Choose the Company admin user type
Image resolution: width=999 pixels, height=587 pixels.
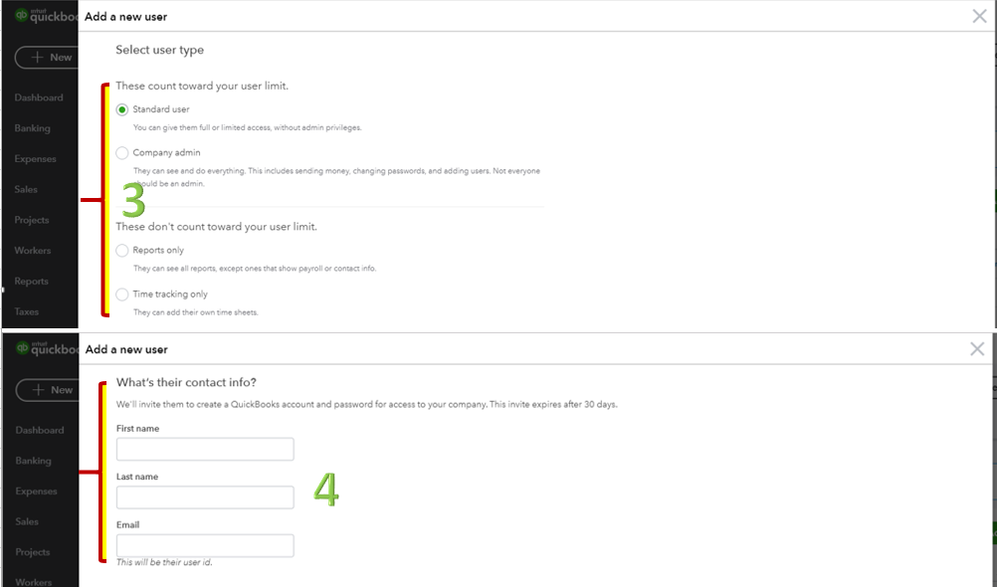[x=122, y=153]
